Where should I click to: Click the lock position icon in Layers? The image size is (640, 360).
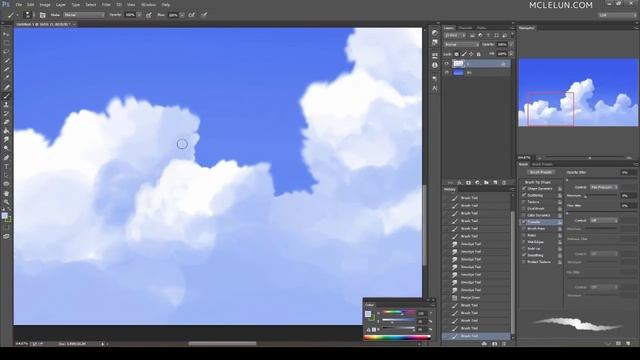click(471, 54)
